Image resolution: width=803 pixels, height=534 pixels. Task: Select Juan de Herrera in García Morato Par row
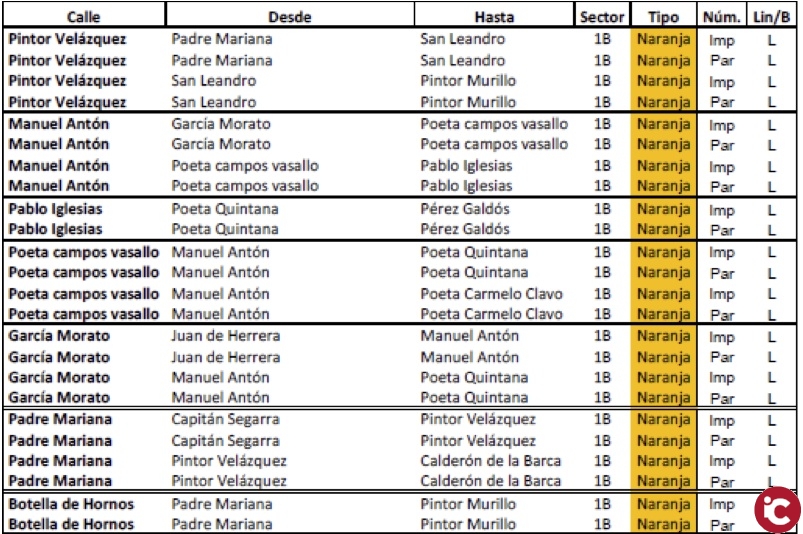[226, 357]
